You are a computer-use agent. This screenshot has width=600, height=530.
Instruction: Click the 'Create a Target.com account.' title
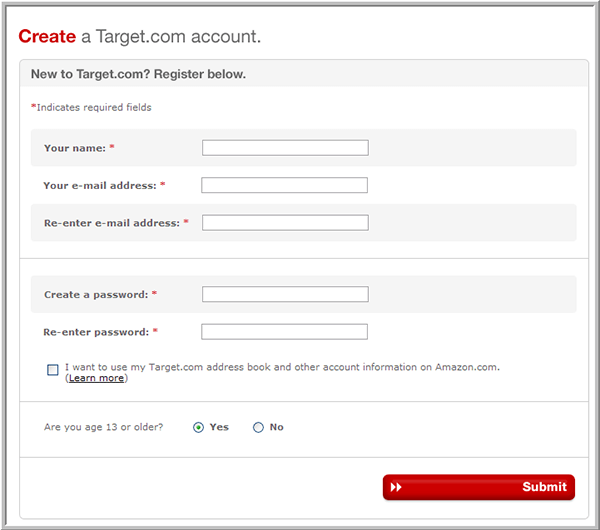point(140,37)
